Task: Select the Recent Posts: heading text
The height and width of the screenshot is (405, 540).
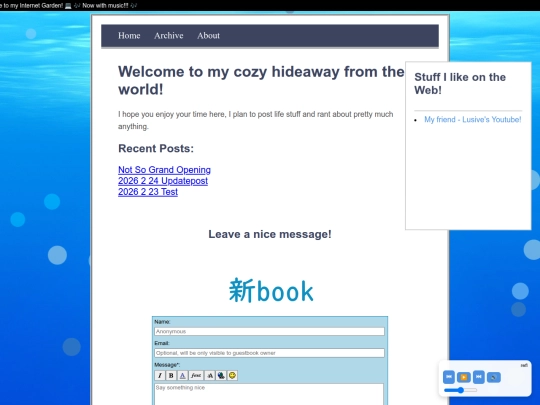Action: point(156,148)
